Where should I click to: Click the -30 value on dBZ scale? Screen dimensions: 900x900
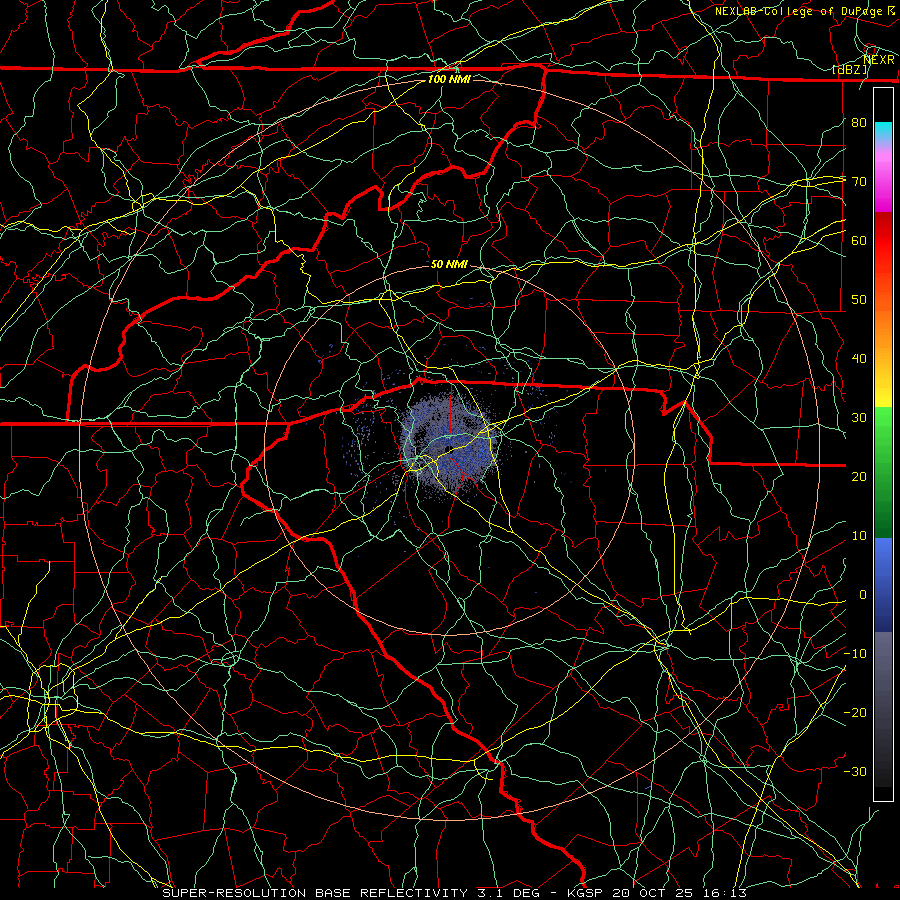tap(855, 772)
